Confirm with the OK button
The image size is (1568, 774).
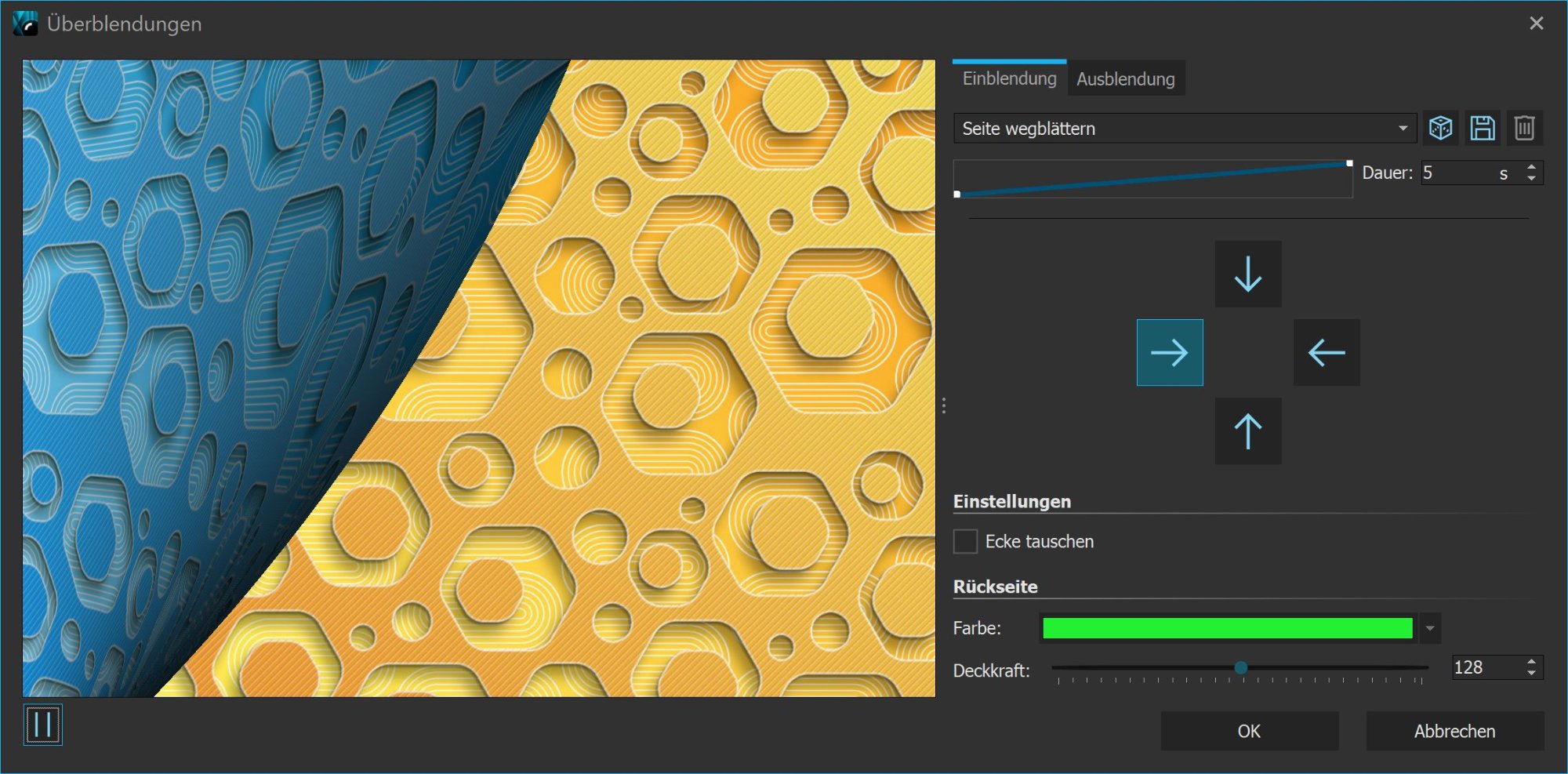tap(1249, 731)
